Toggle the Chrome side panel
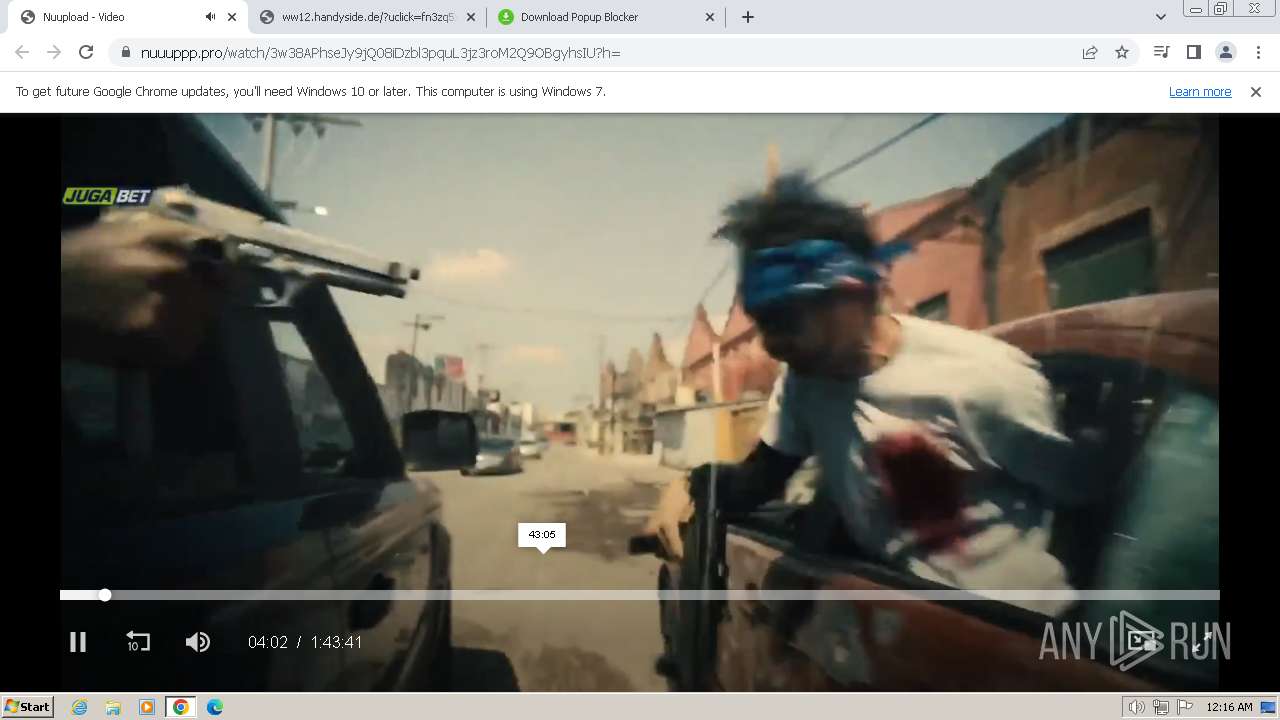This screenshot has height=720, width=1280. pyautogui.click(x=1193, y=52)
